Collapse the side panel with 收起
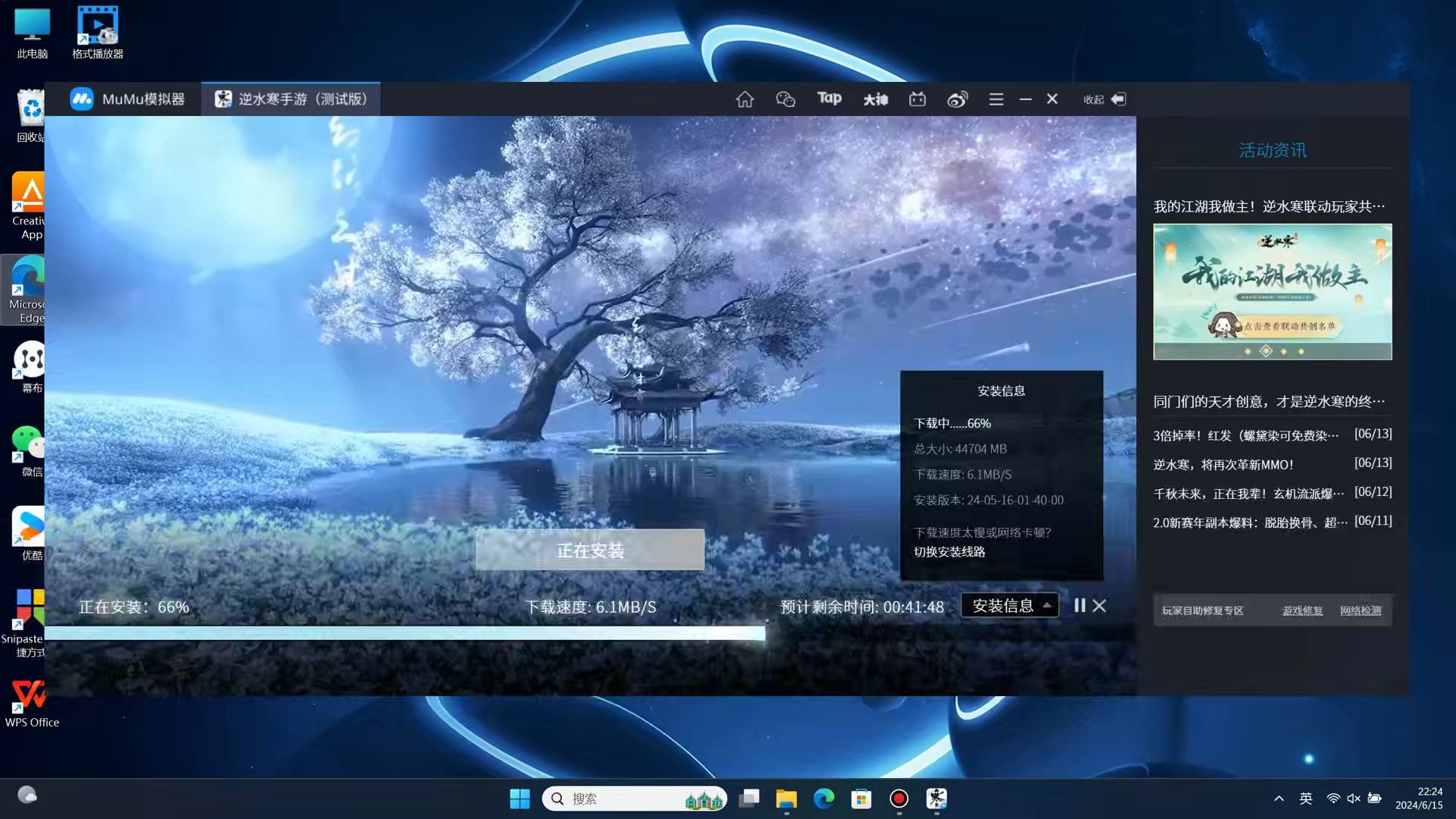Image resolution: width=1456 pixels, height=819 pixels. click(1104, 99)
